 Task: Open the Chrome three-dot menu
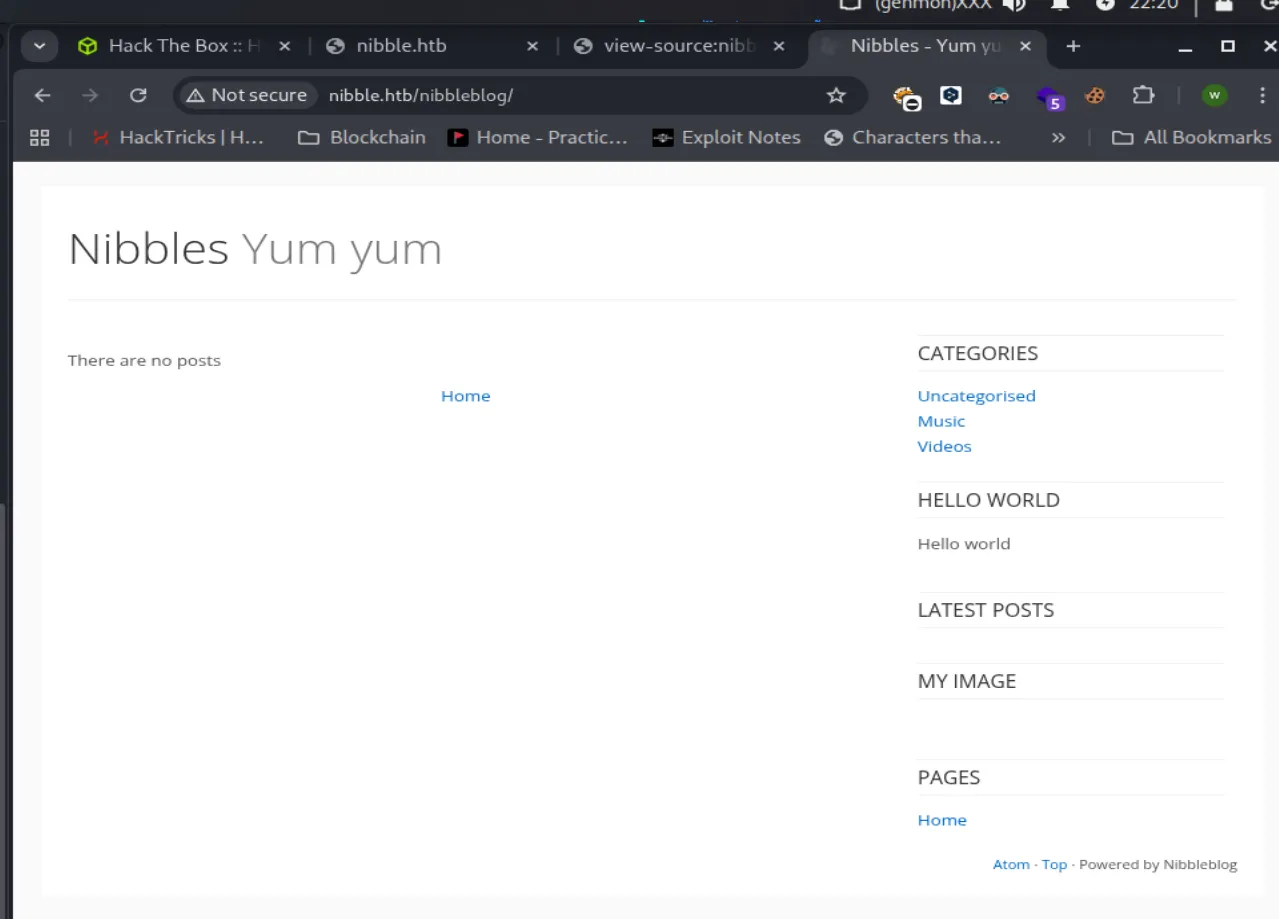1263,96
